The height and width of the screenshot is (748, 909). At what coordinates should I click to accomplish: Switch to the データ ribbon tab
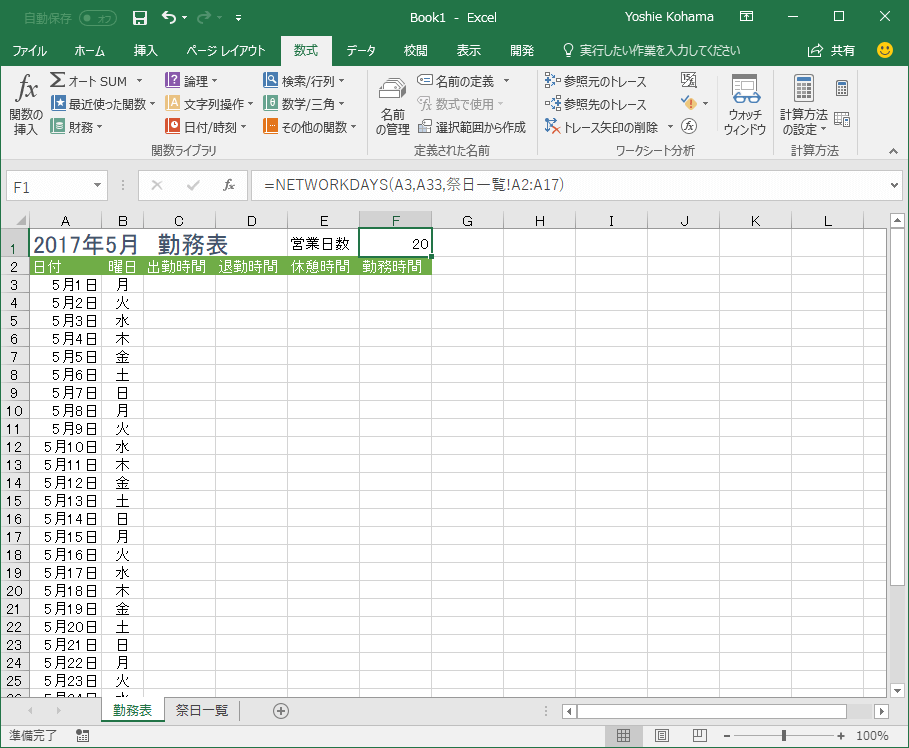tap(360, 50)
